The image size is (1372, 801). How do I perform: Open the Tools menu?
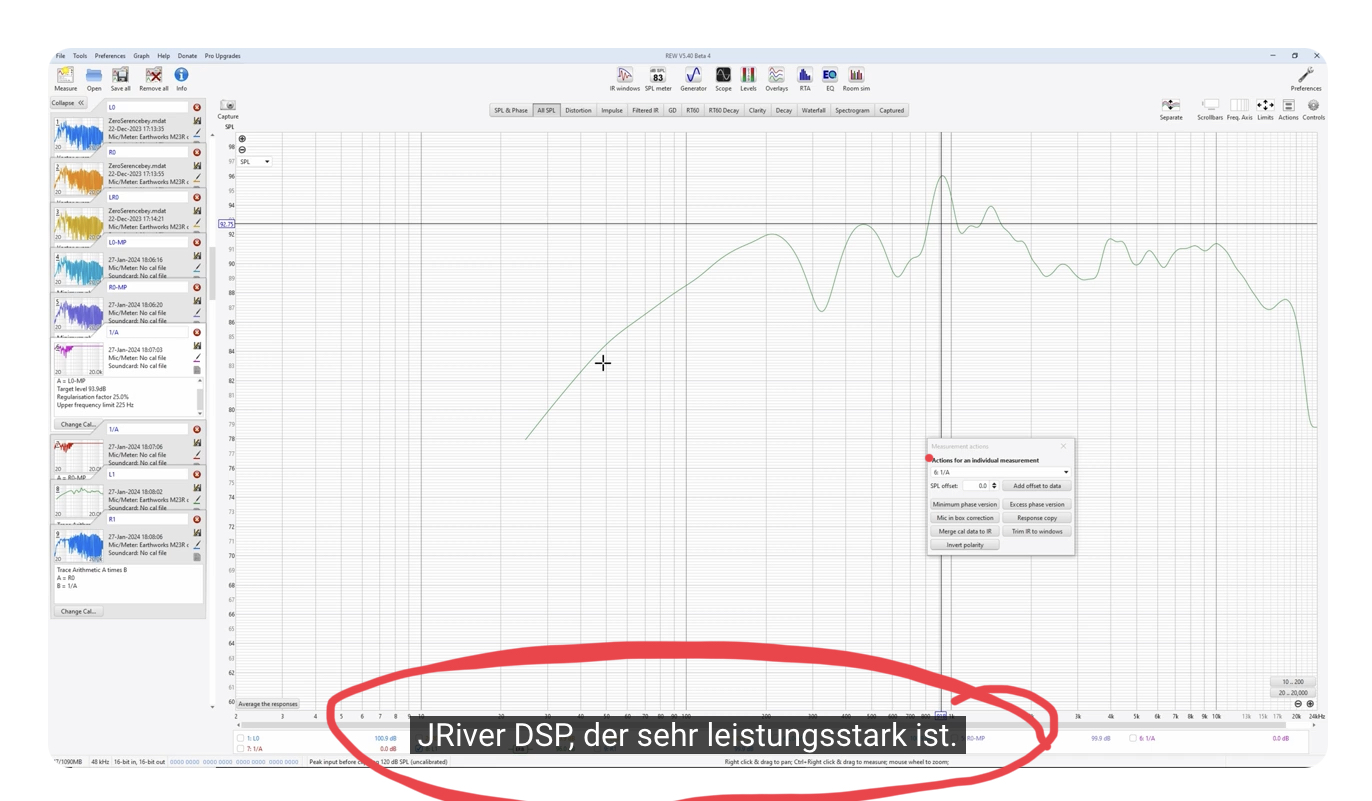tap(80, 56)
